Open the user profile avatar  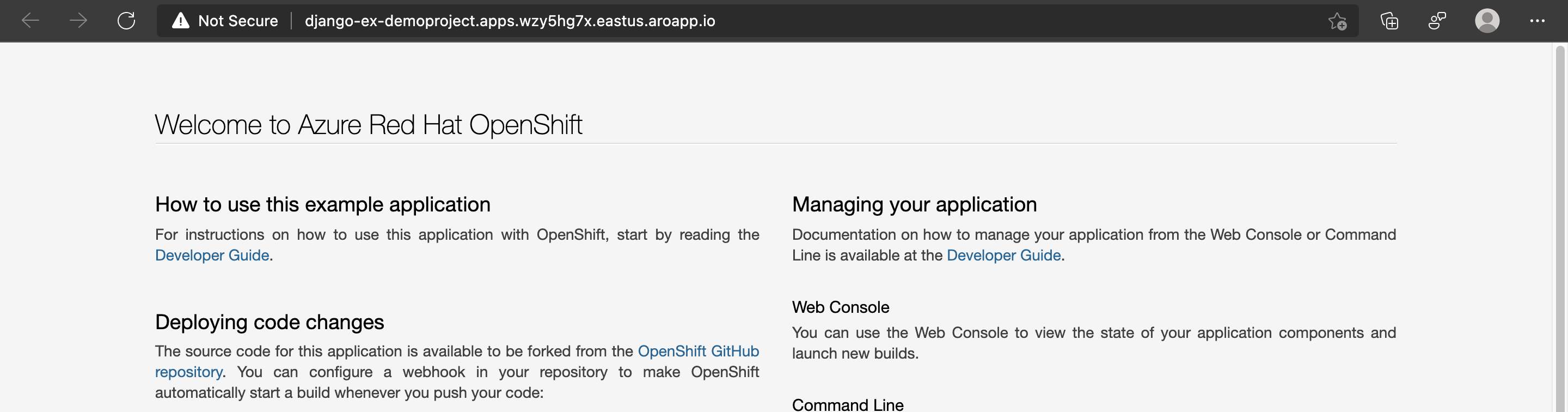pyautogui.click(x=1486, y=21)
